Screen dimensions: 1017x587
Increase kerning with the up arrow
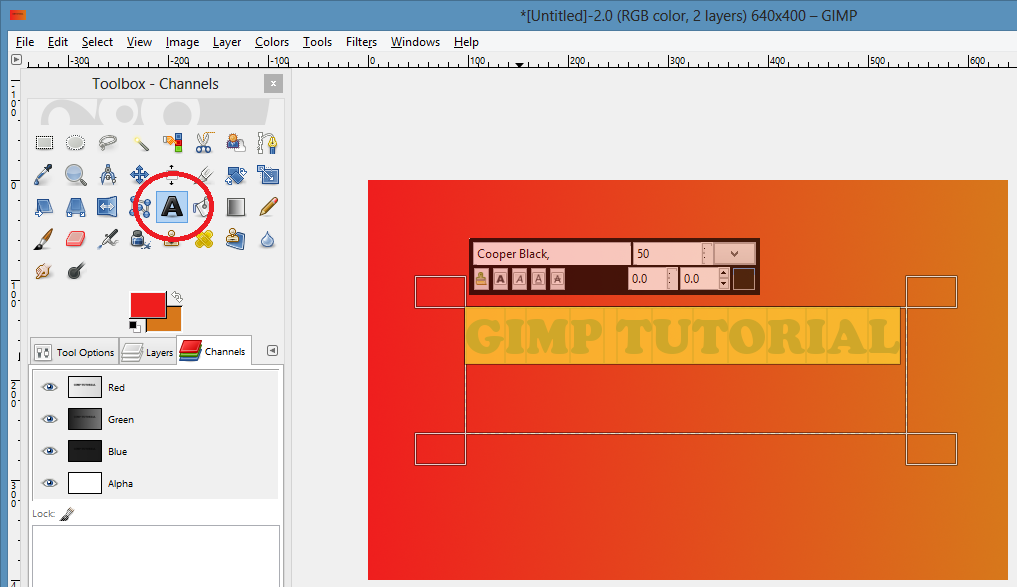[x=724, y=274]
